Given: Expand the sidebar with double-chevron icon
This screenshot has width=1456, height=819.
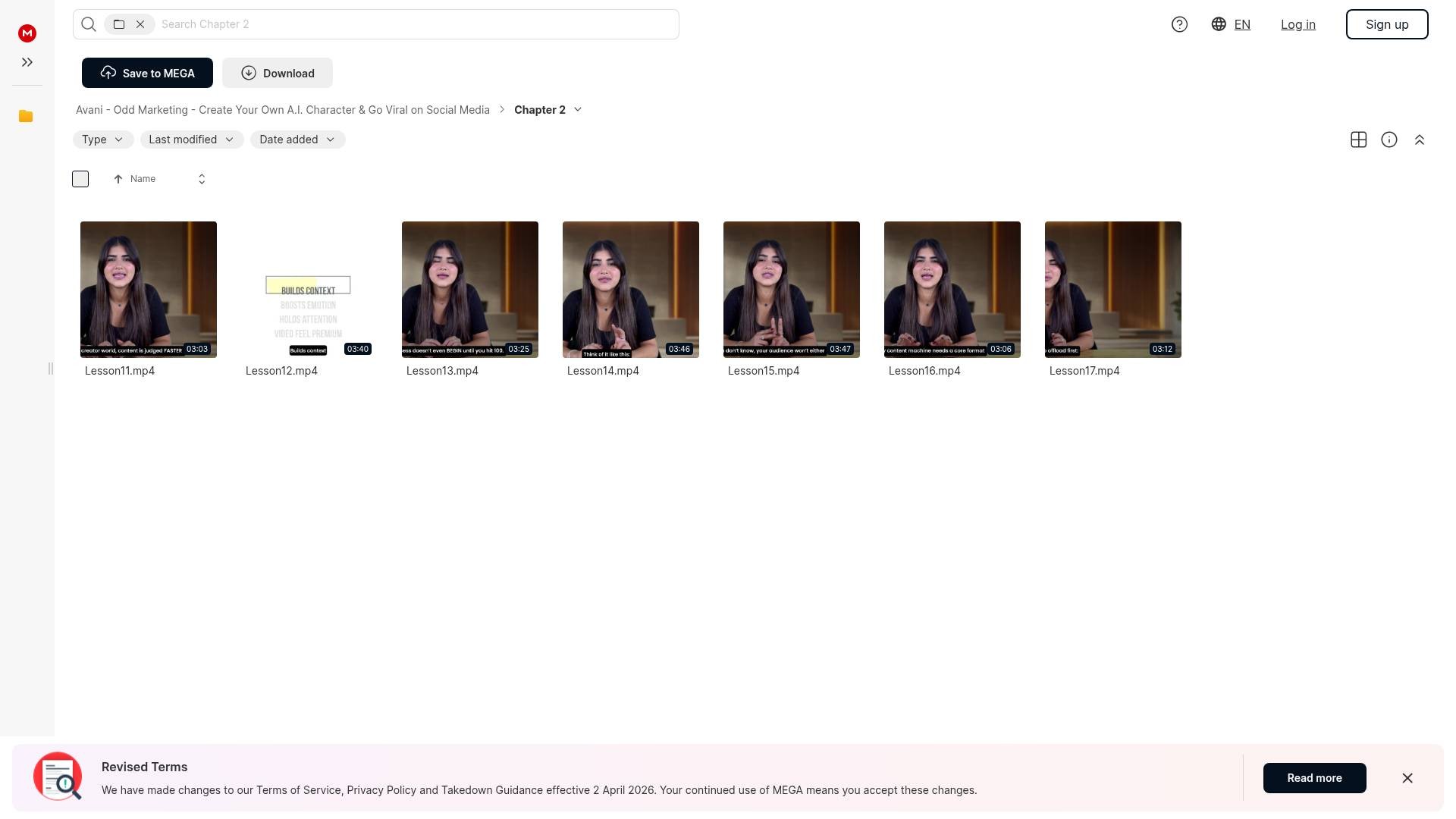Looking at the screenshot, I should pos(27,62).
